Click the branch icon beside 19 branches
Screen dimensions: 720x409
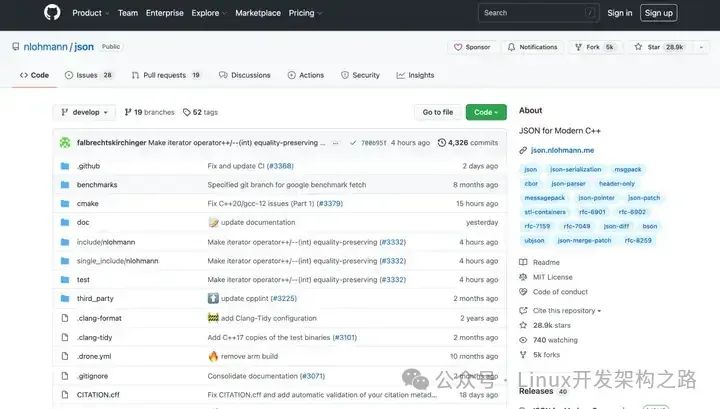pyautogui.click(x=128, y=112)
